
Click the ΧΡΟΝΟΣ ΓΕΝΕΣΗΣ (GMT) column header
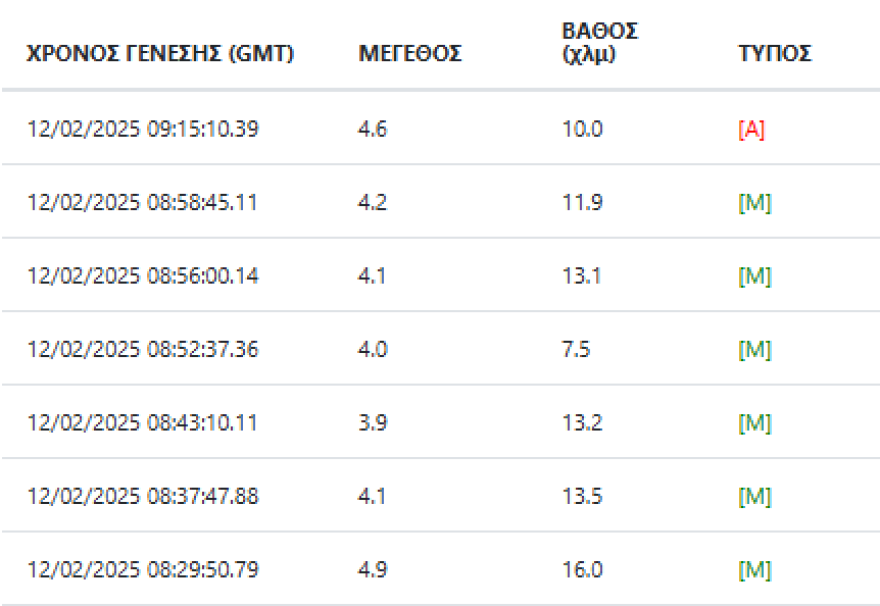[x=160, y=54]
